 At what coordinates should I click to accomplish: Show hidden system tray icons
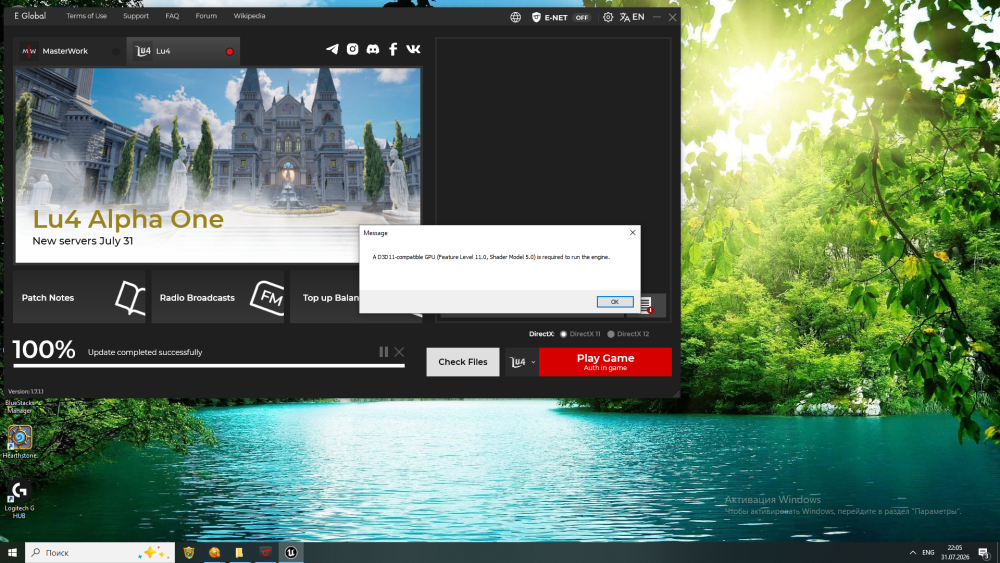pos(913,553)
